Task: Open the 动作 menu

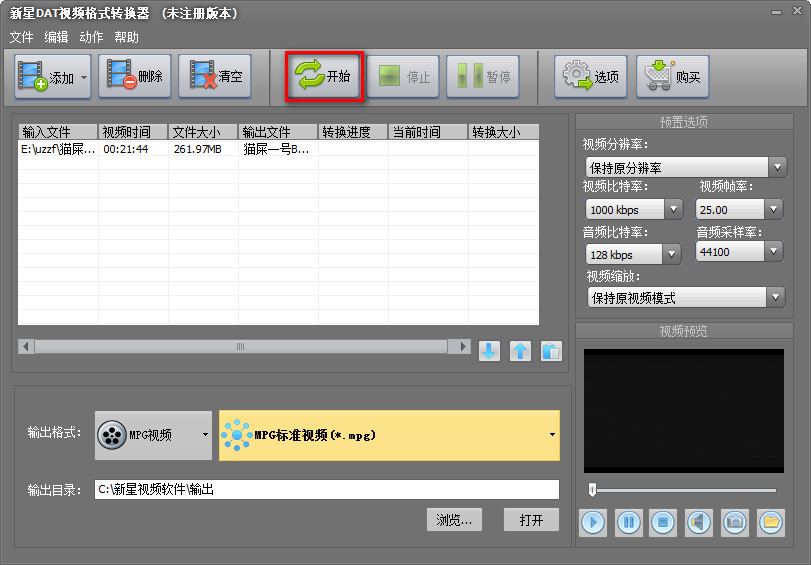Action: pos(91,37)
